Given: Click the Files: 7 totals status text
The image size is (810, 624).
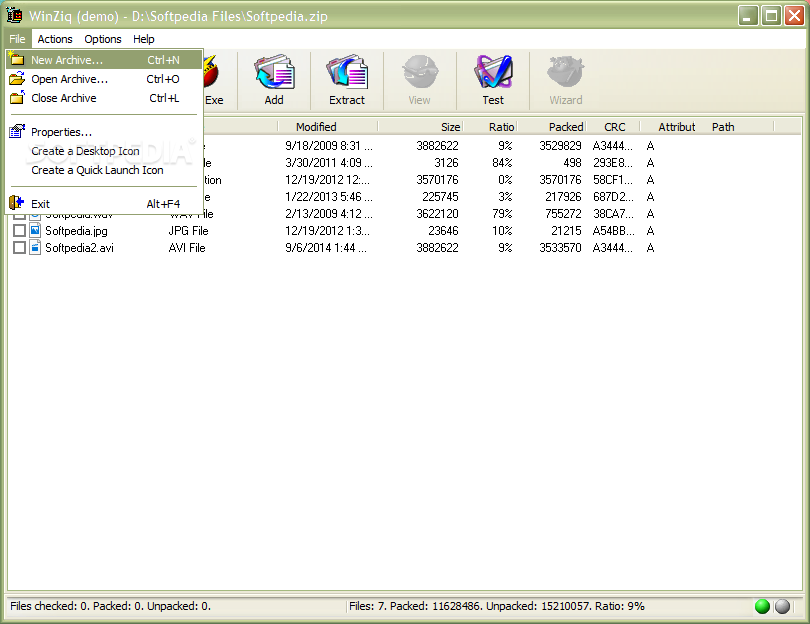Looking at the screenshot, I should point(496,606).
